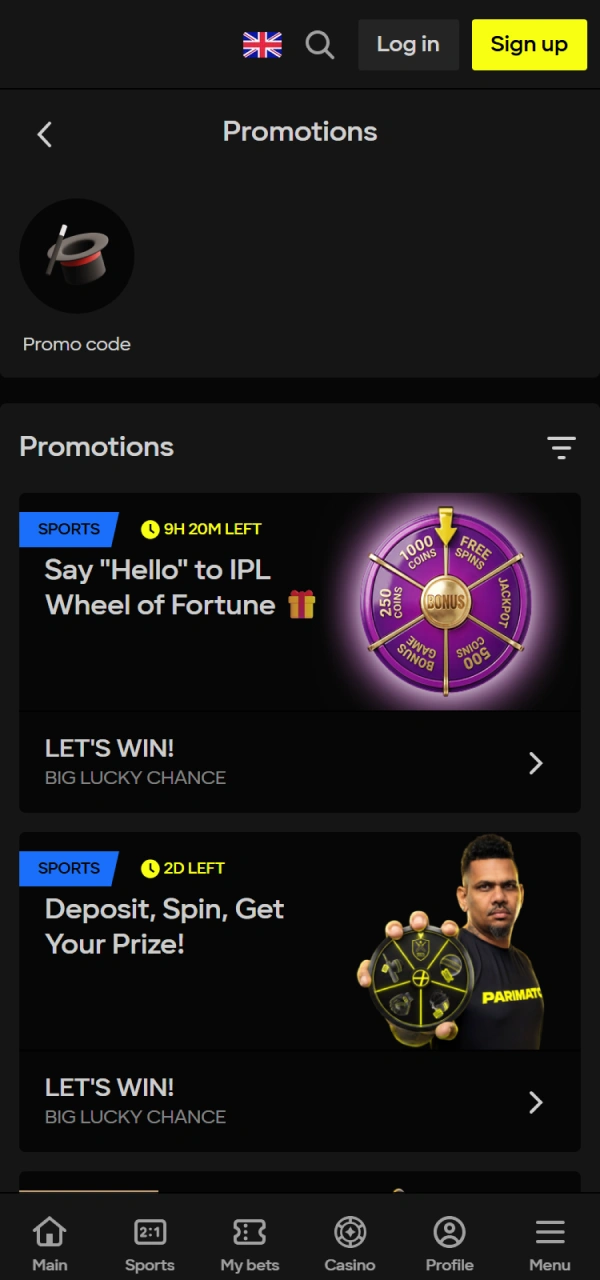Open the Promo code top hat icon
600x1280 pixels.
pos(77,255)
